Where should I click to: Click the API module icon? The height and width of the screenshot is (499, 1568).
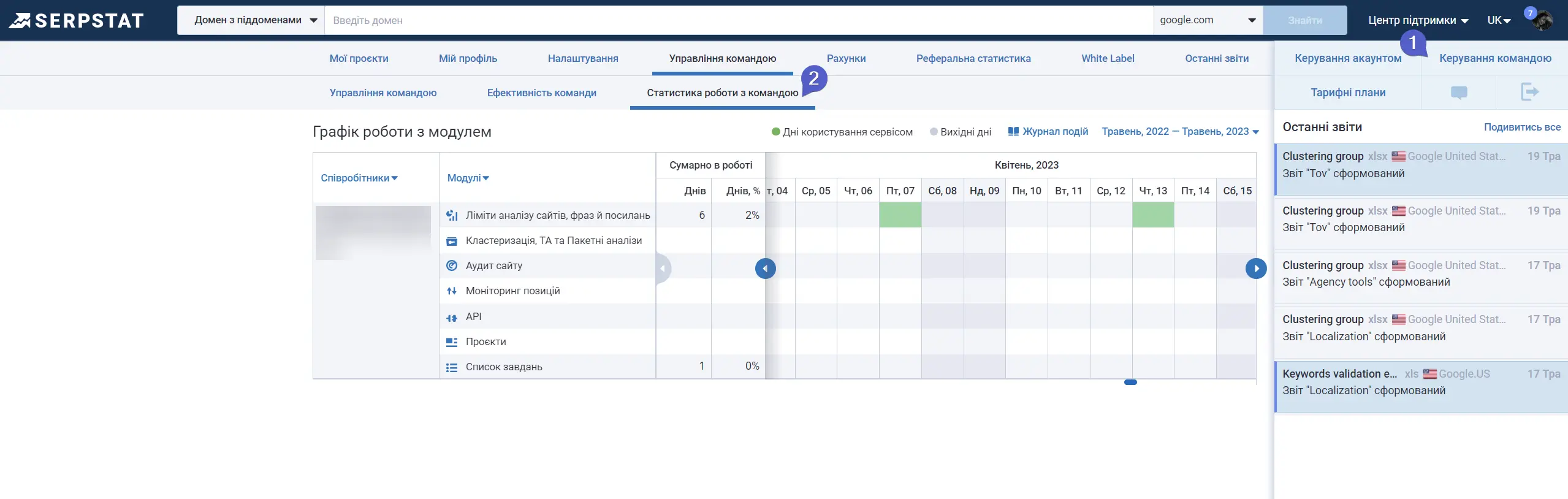tap(452, 318)
